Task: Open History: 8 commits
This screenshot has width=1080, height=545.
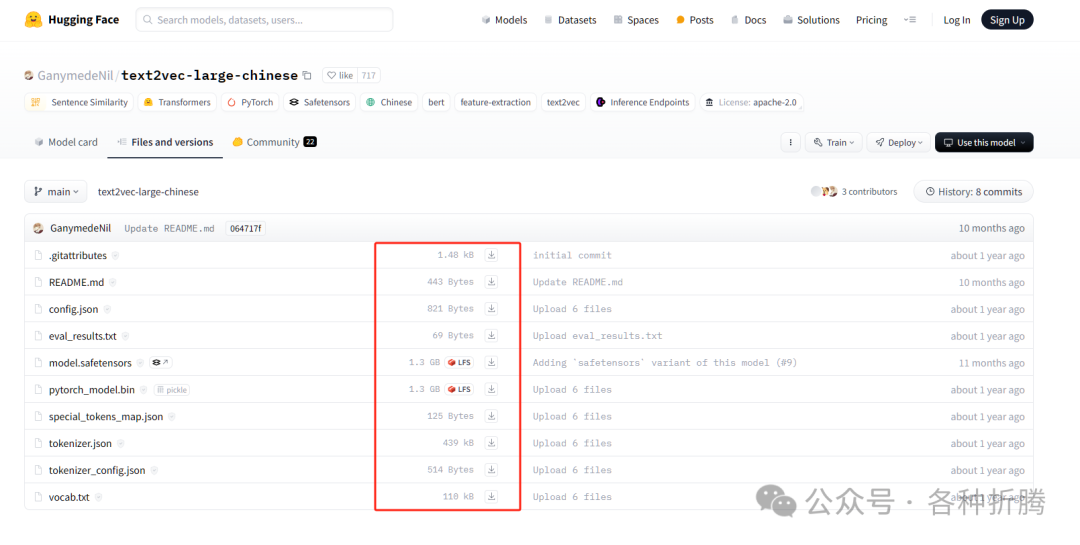Action: (x=973, y=192)
